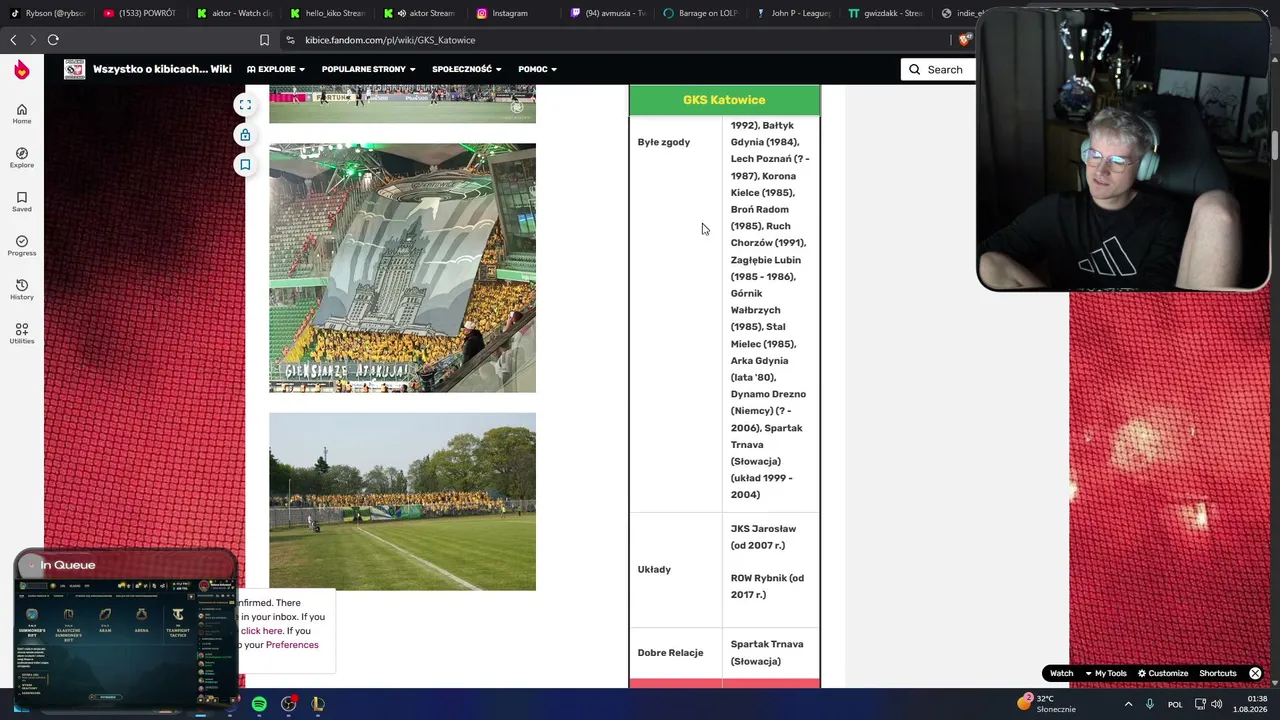Expand the EXPLORE dropdown menu
This screenshot has height=720, width=1280.
(x=276, y=69)
